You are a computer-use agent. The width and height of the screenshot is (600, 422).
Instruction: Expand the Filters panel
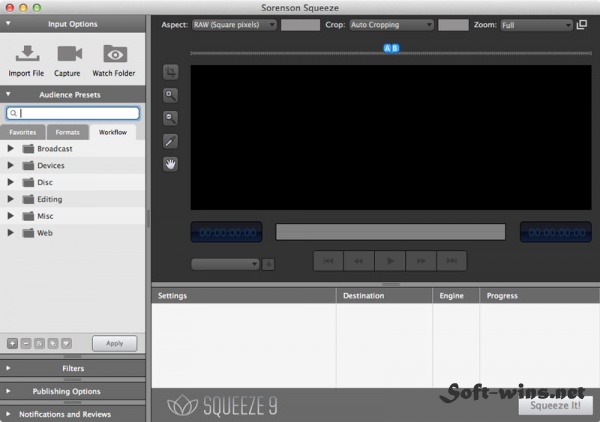[8, 368]
